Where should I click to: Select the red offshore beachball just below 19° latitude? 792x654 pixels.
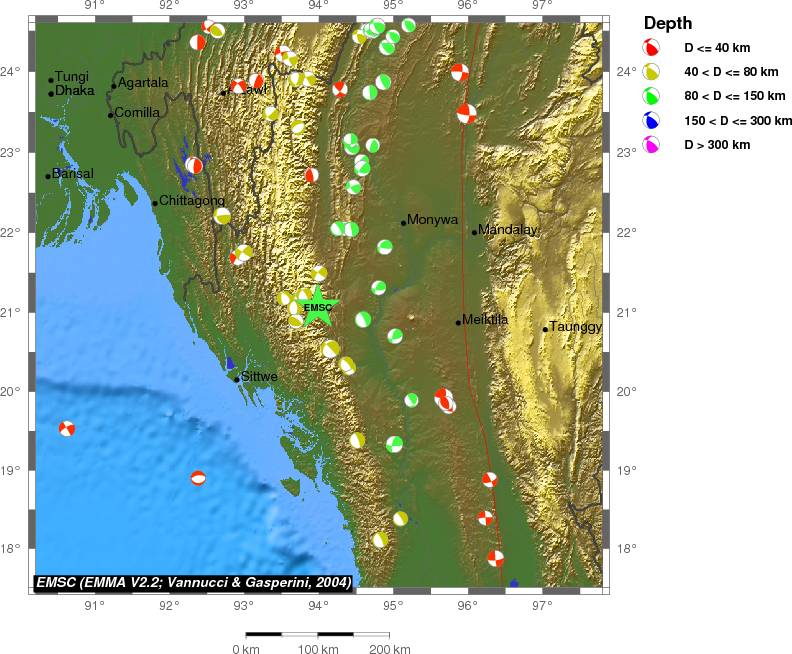[198, 478]
